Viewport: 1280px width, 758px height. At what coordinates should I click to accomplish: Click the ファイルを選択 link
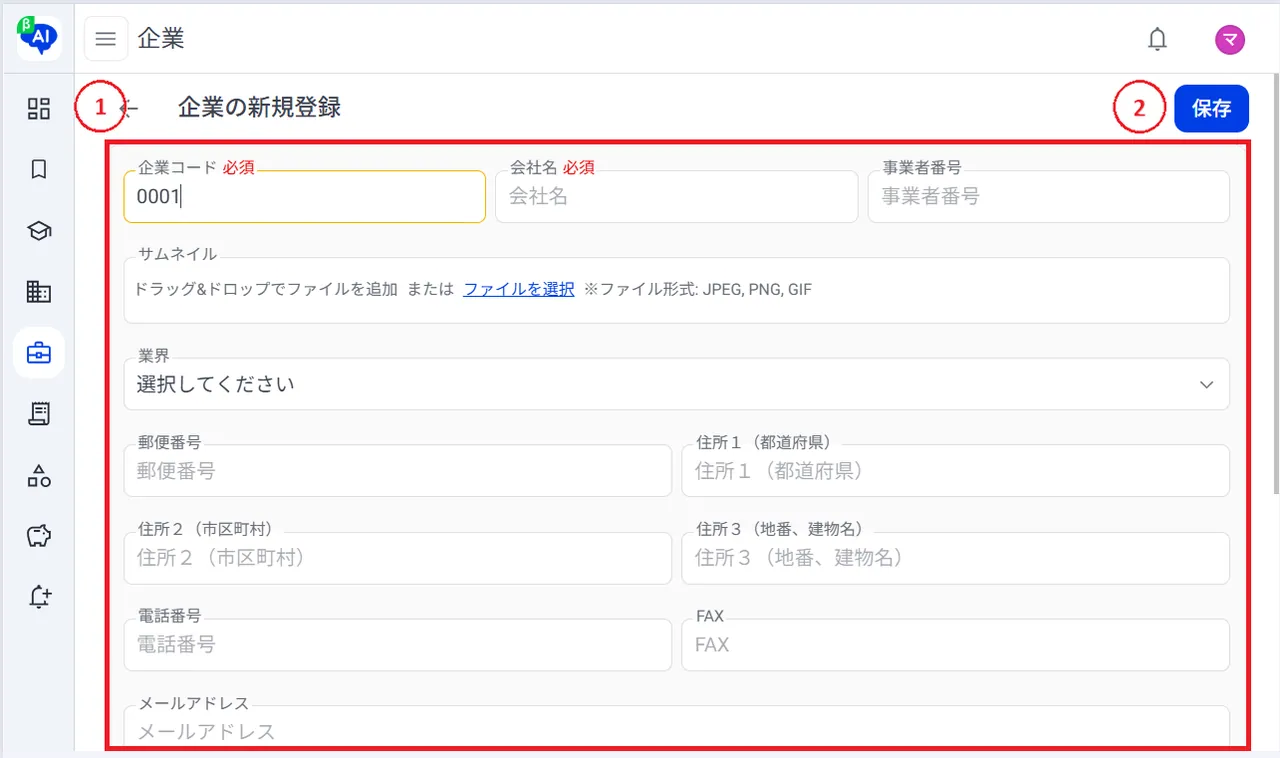pos(519,289)
